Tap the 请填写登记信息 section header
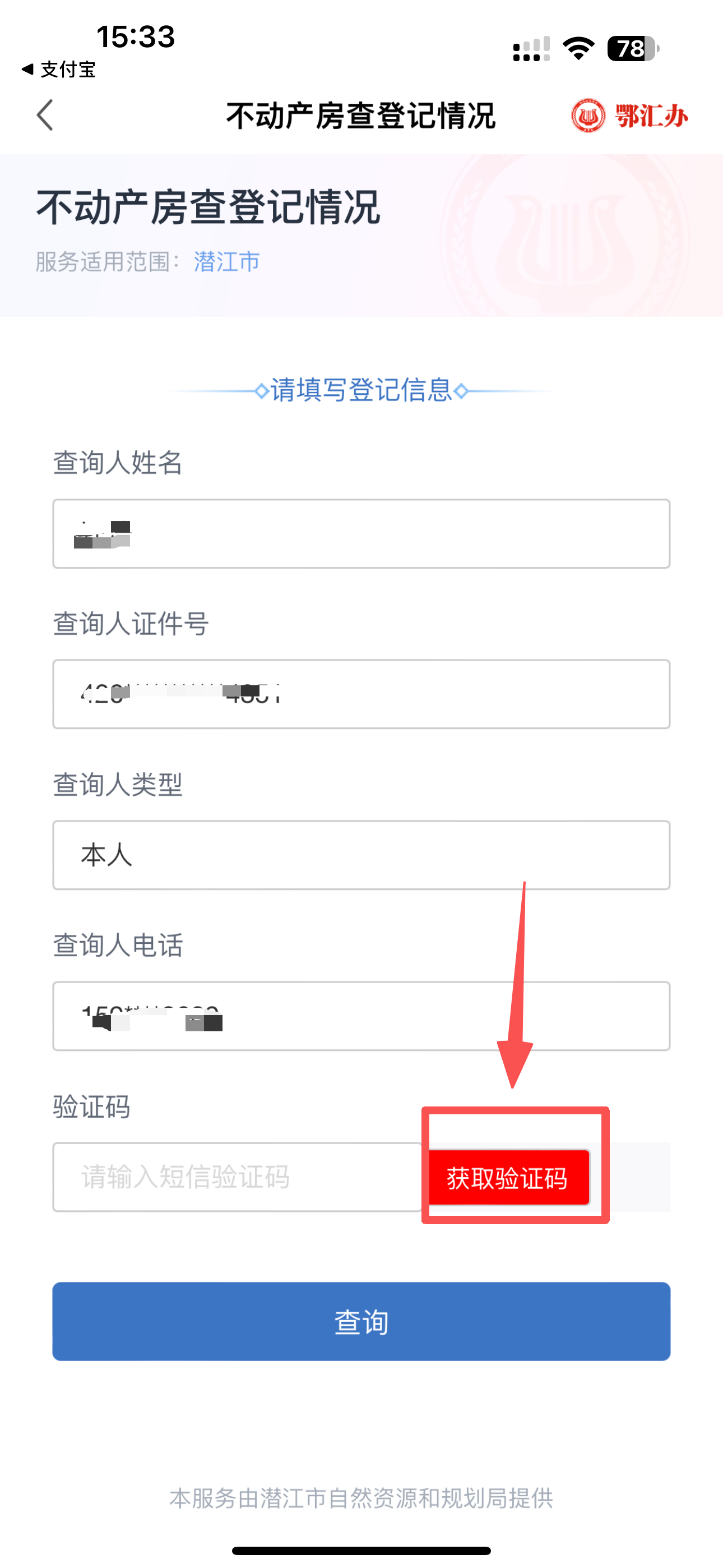 point(361,390)
